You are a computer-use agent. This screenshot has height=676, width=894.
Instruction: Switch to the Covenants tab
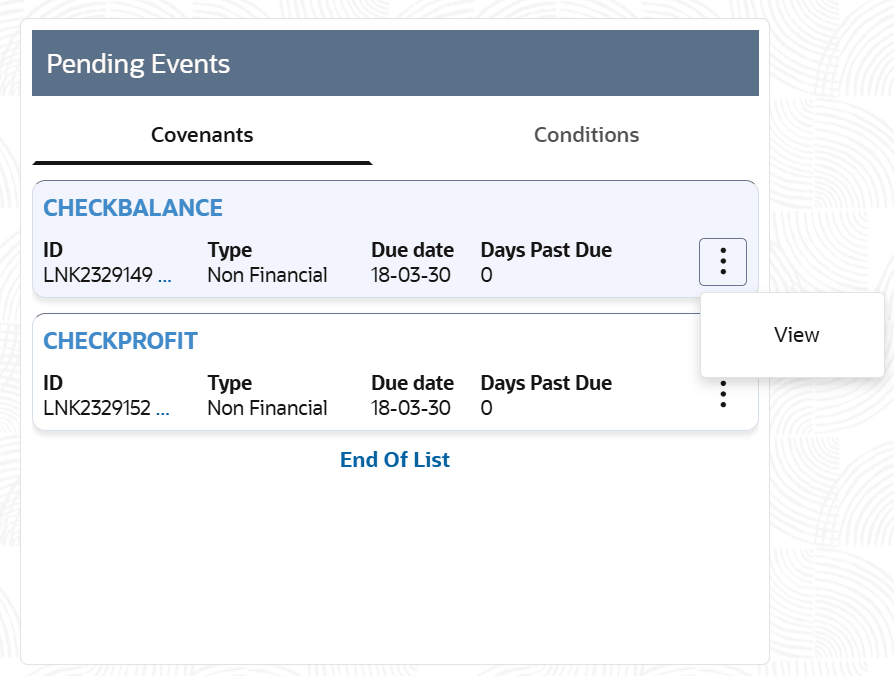(x=202, y=135)
